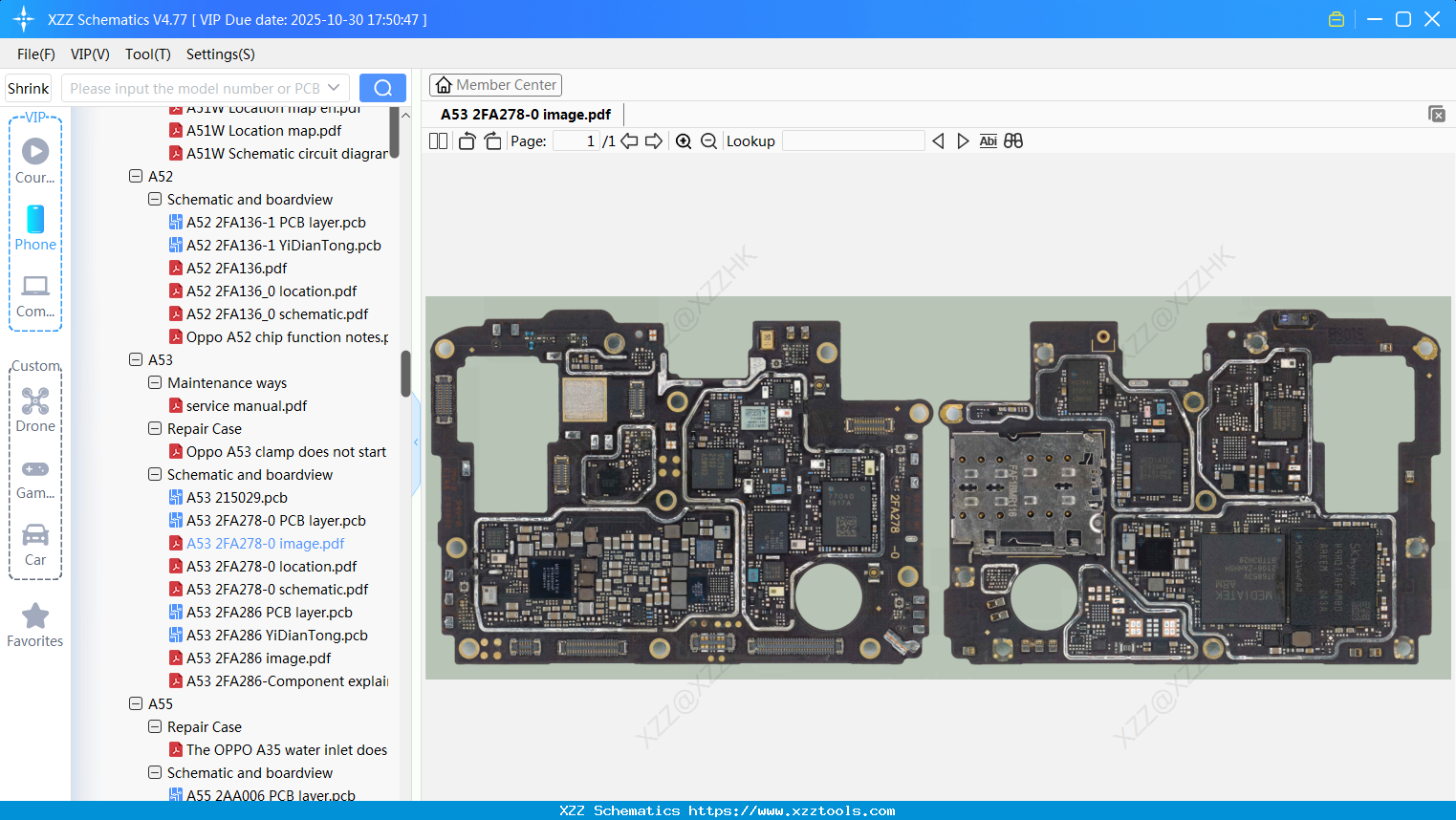Open the Settings(S) menu
This screenshot has height=820, width=1456.
click(220, 54)
